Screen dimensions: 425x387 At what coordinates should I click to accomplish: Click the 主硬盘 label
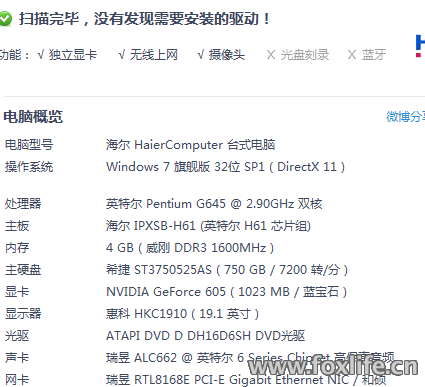(23, 270)
